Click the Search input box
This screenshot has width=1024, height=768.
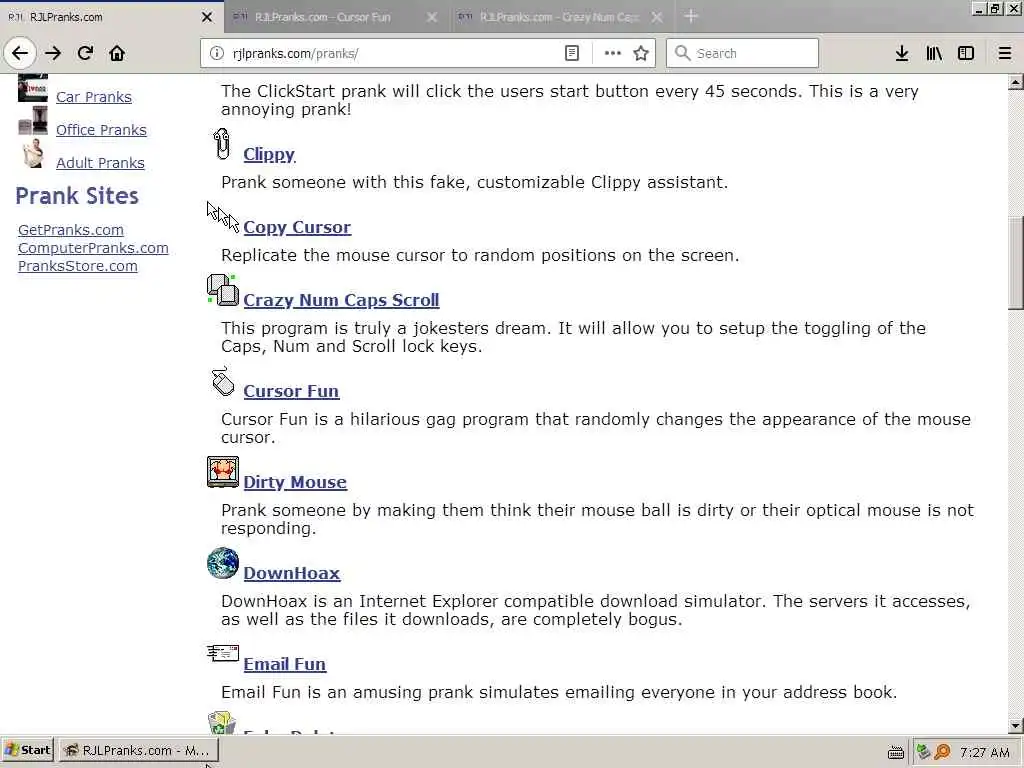pyautogui.click(x=743, y=53)
